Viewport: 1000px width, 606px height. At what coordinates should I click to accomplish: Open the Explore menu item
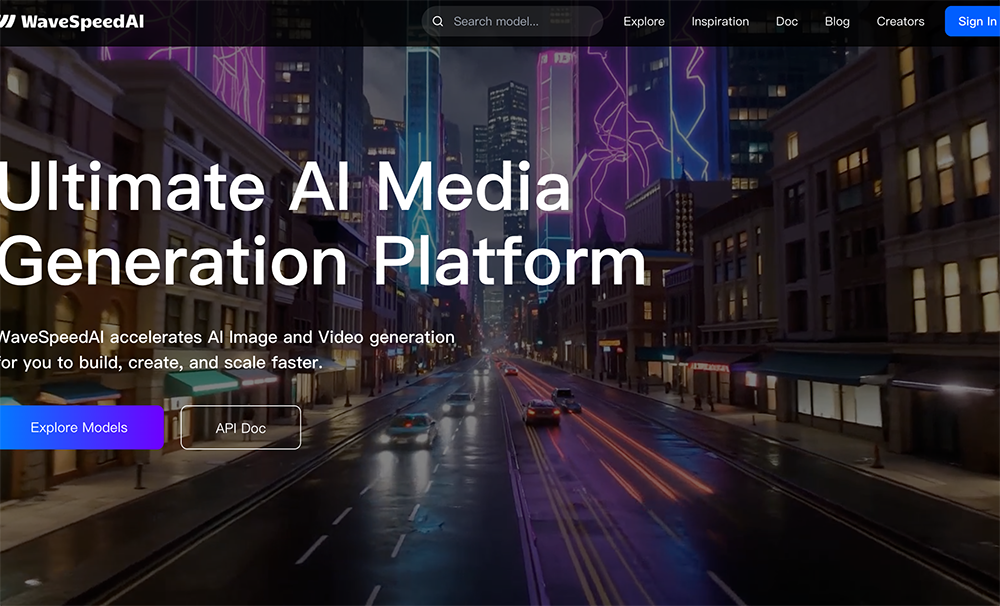[643, 22]
